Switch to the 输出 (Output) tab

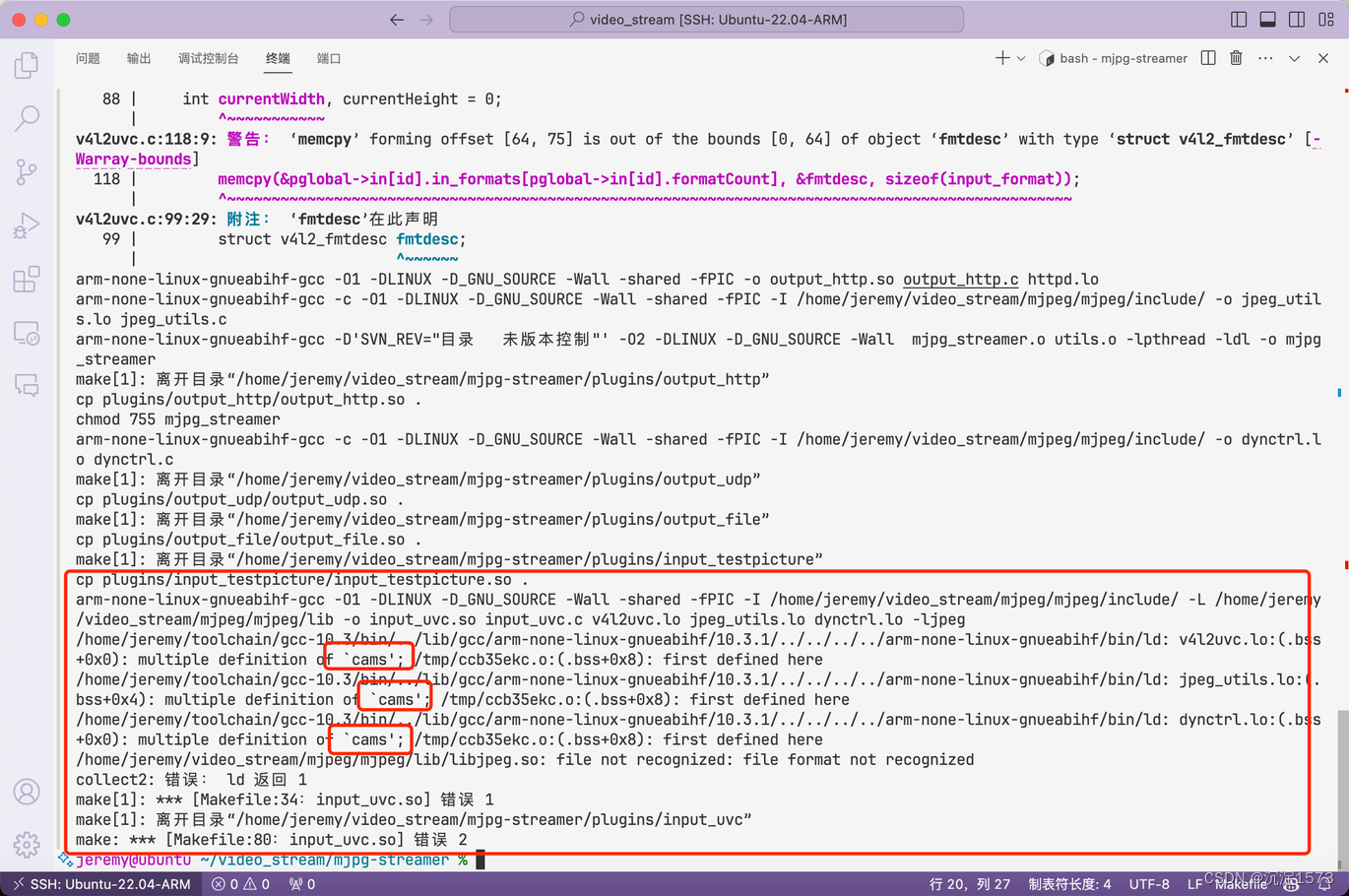pos(139,59)
